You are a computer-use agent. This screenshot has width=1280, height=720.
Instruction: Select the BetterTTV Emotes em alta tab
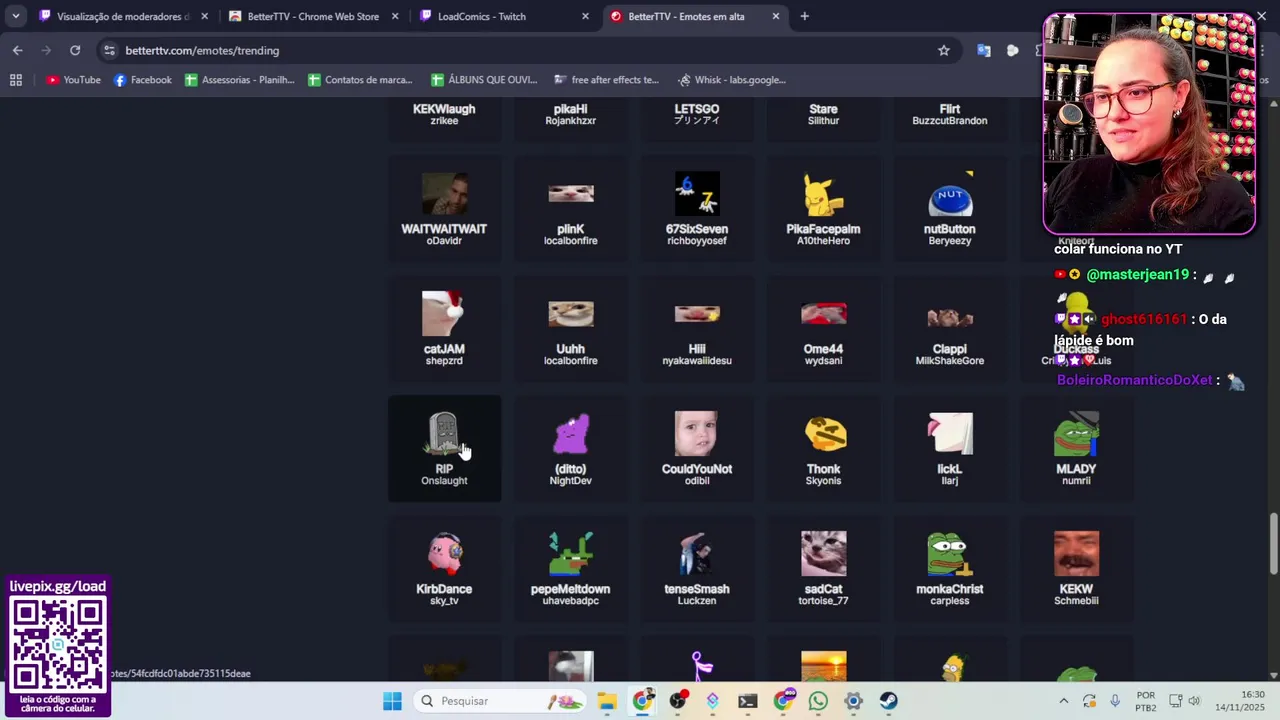(693, 16)
